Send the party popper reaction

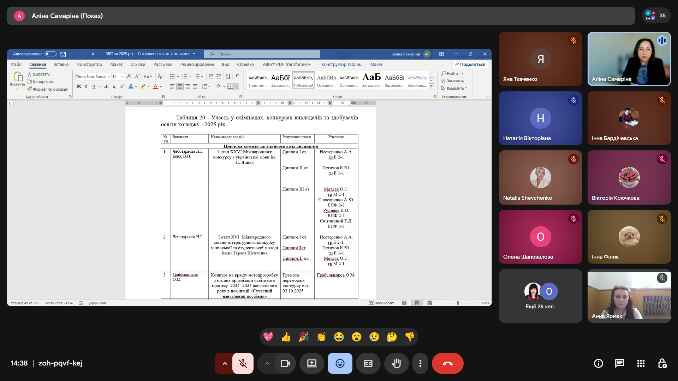pos(304,337)
